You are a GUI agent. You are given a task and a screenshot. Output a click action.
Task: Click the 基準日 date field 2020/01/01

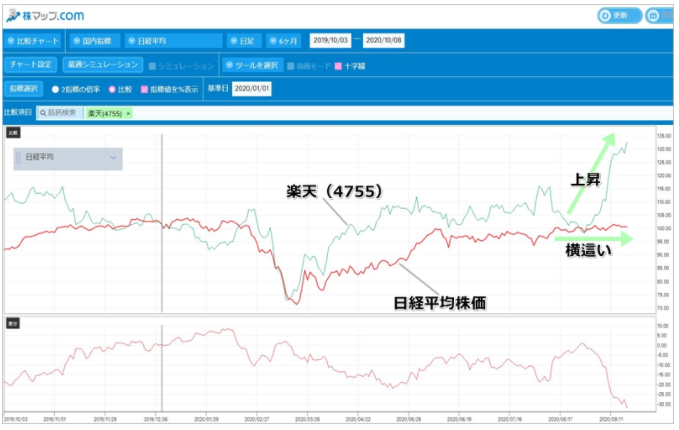(252, 89)
